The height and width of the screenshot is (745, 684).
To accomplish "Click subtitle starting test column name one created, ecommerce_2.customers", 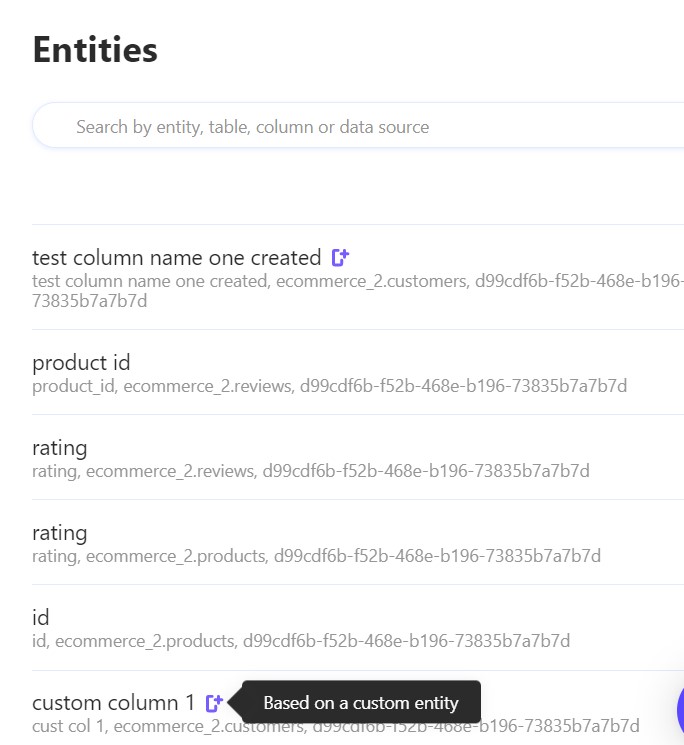I will 250,282.
